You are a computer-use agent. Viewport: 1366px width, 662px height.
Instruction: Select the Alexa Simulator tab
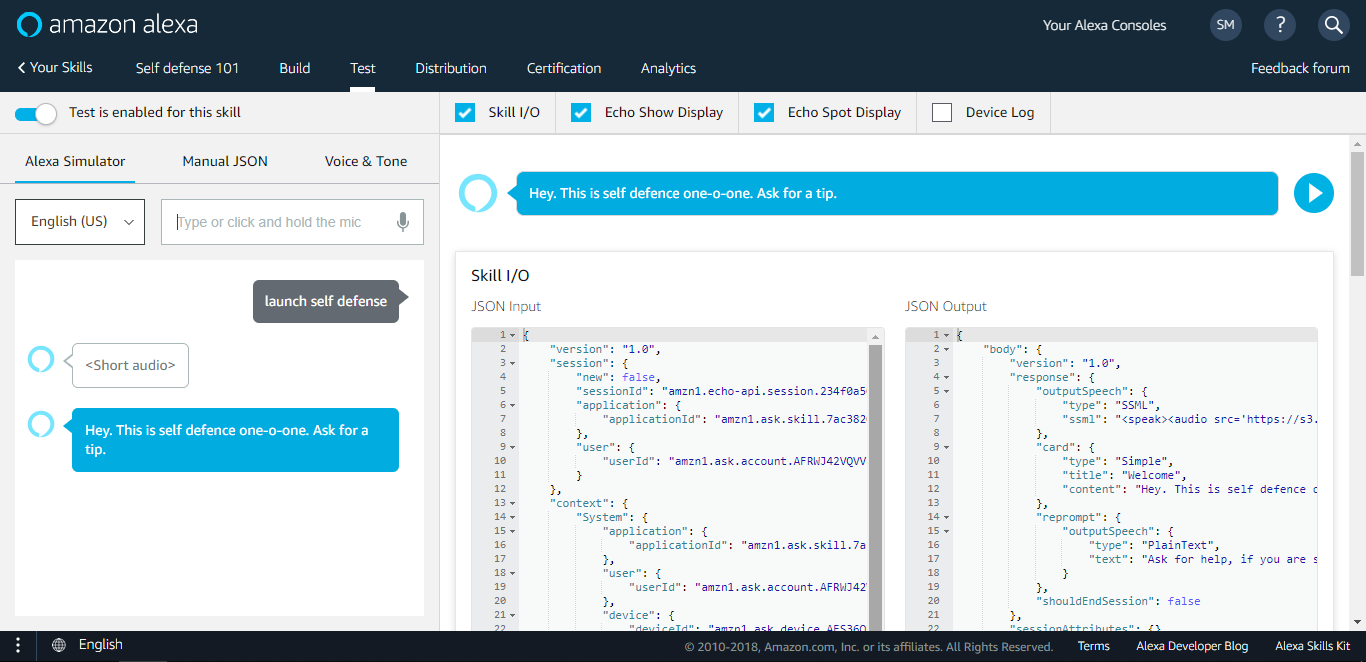(x=75, y=161)
